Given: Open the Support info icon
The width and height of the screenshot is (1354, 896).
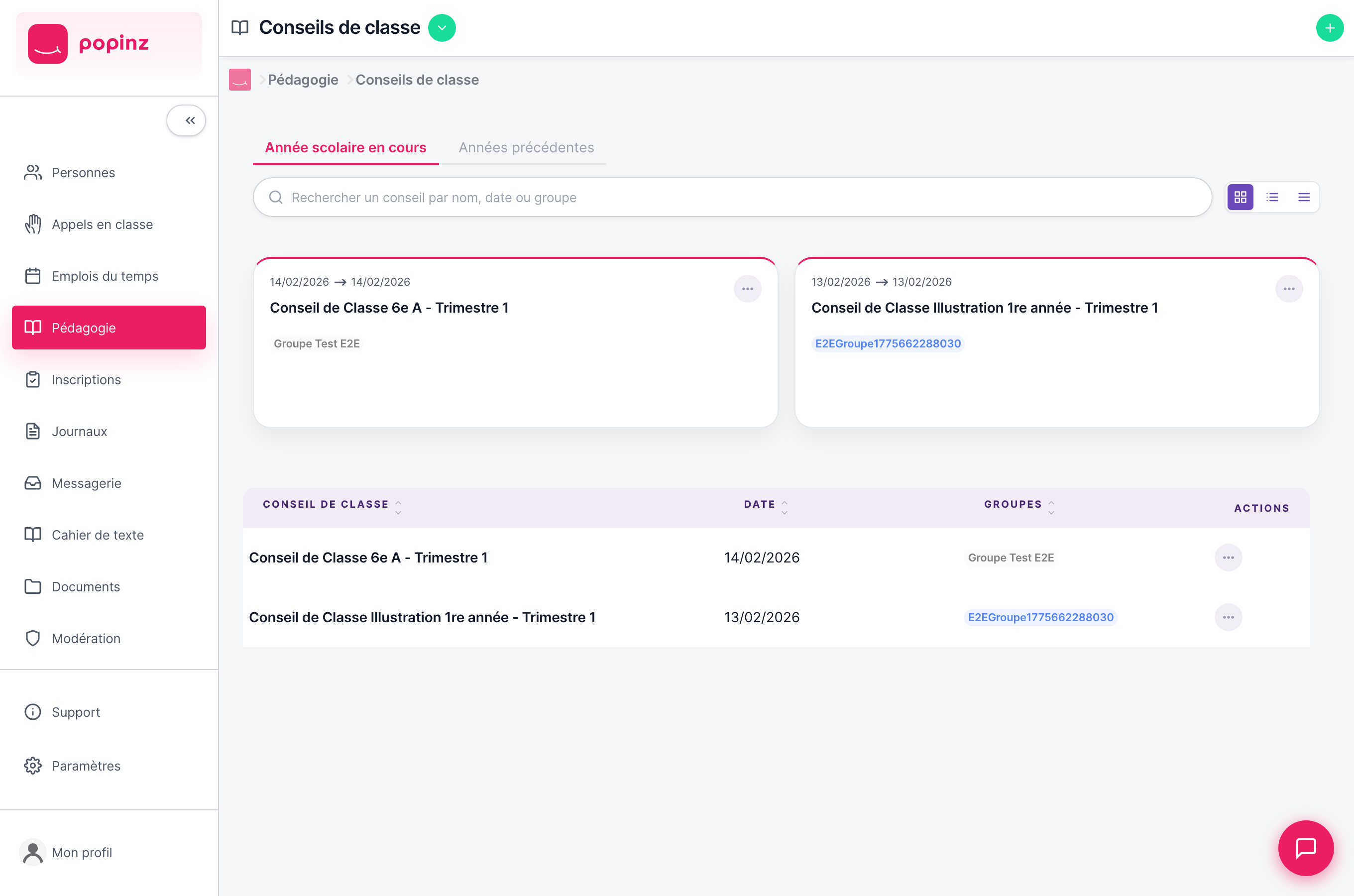Looking at the screenshot, I should click(32, 712).
